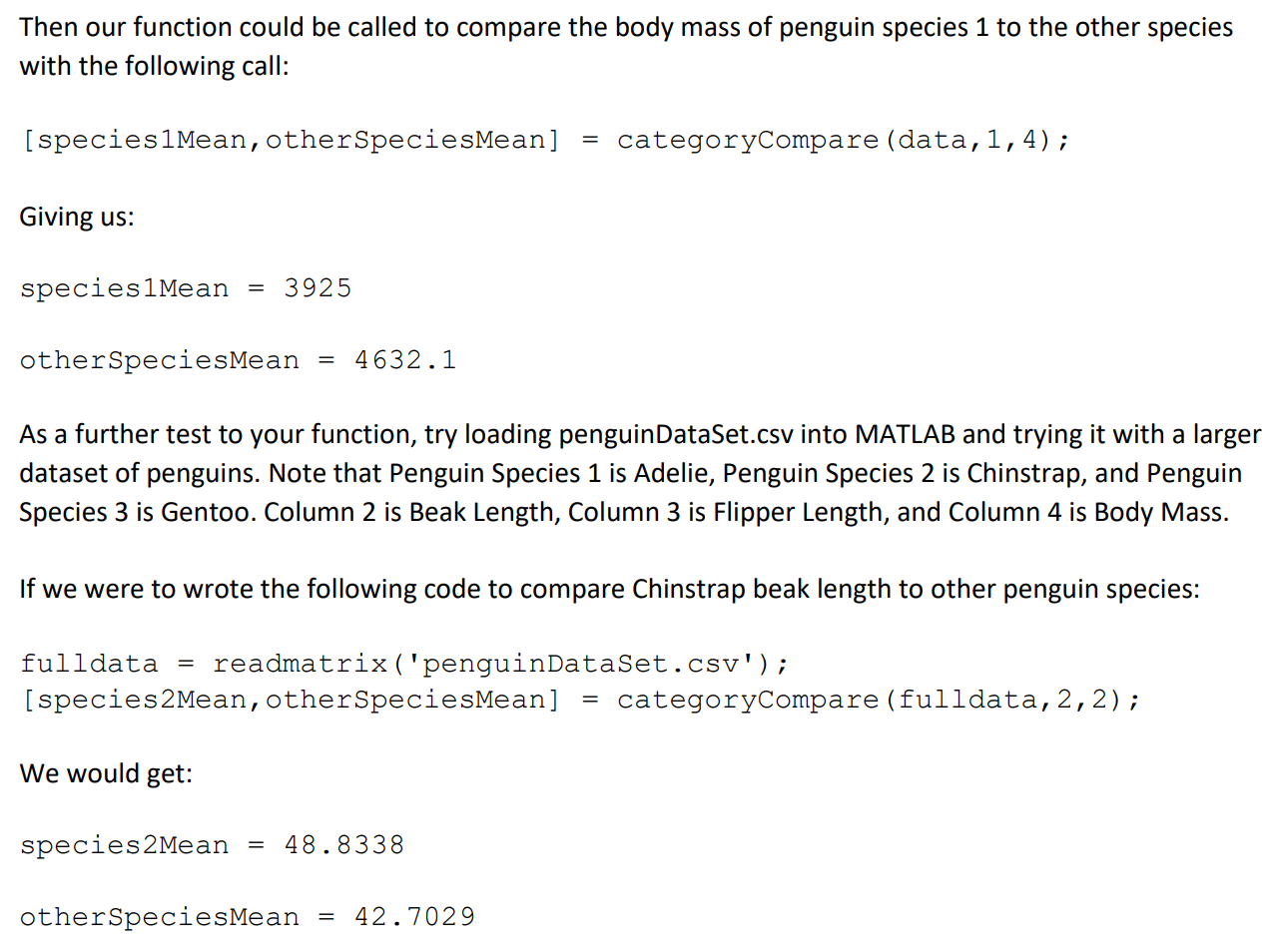Click [species1Mean,otherSpeciesMean] output variables
1268x952 pixels.
(x=291, y=141)
